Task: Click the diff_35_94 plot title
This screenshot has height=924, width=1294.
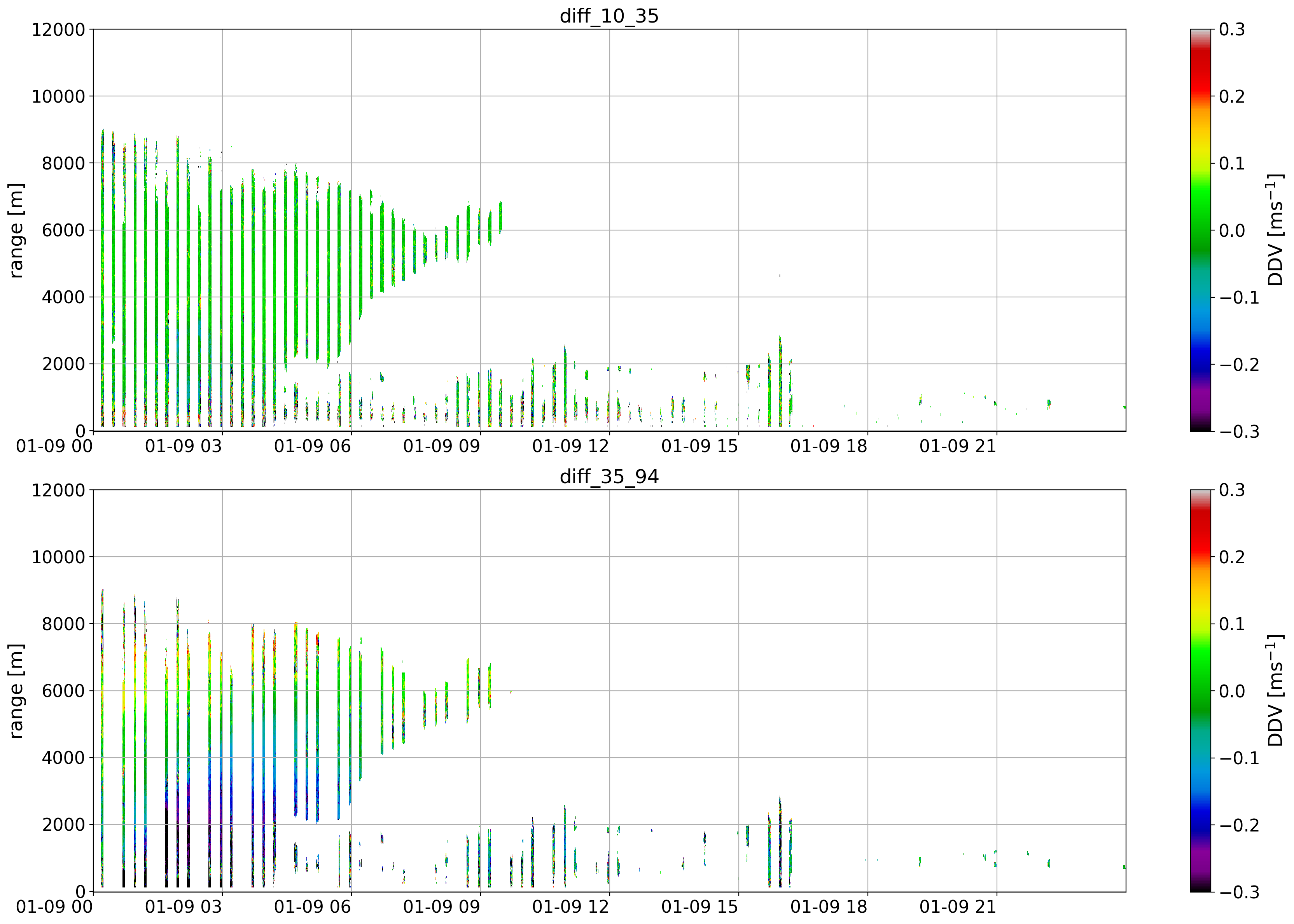Action: tap(609, 476)
